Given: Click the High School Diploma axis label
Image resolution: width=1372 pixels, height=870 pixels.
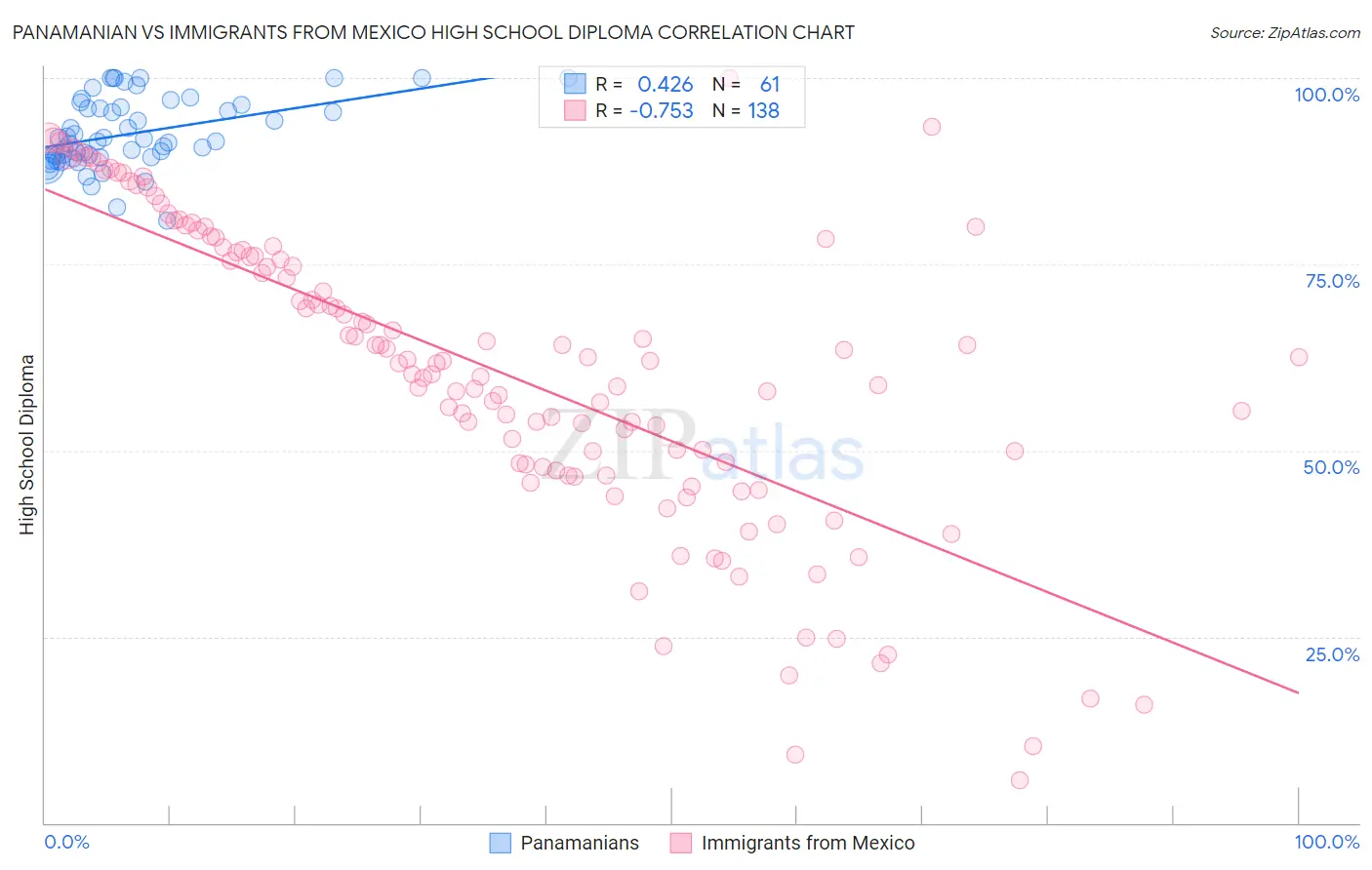Looking at the screenshot, I should [27, 444].
